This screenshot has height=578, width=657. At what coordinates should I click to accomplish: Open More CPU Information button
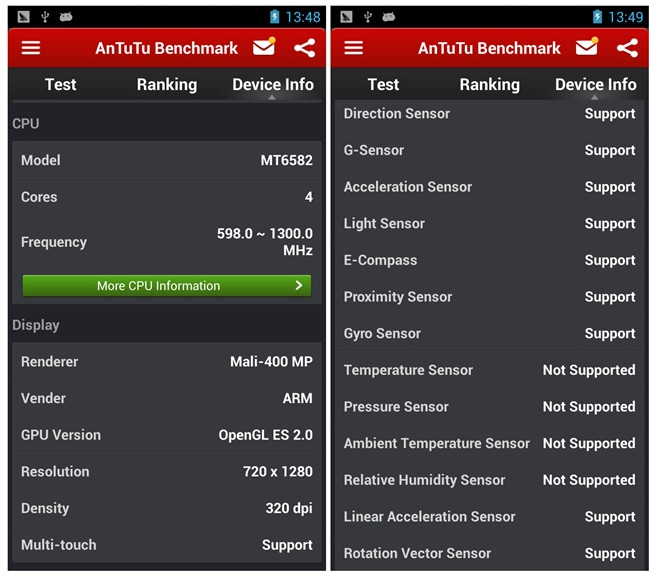tap(167, 286)
